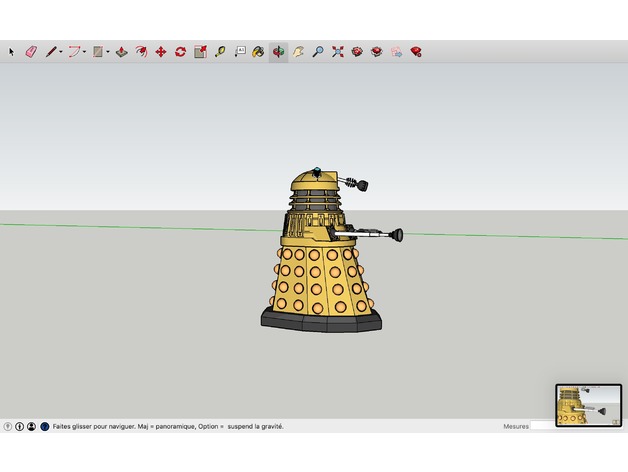Click the blue help icon in the status bar
The width and height of the screenshot is (628, 472).
tap(44, 426)
